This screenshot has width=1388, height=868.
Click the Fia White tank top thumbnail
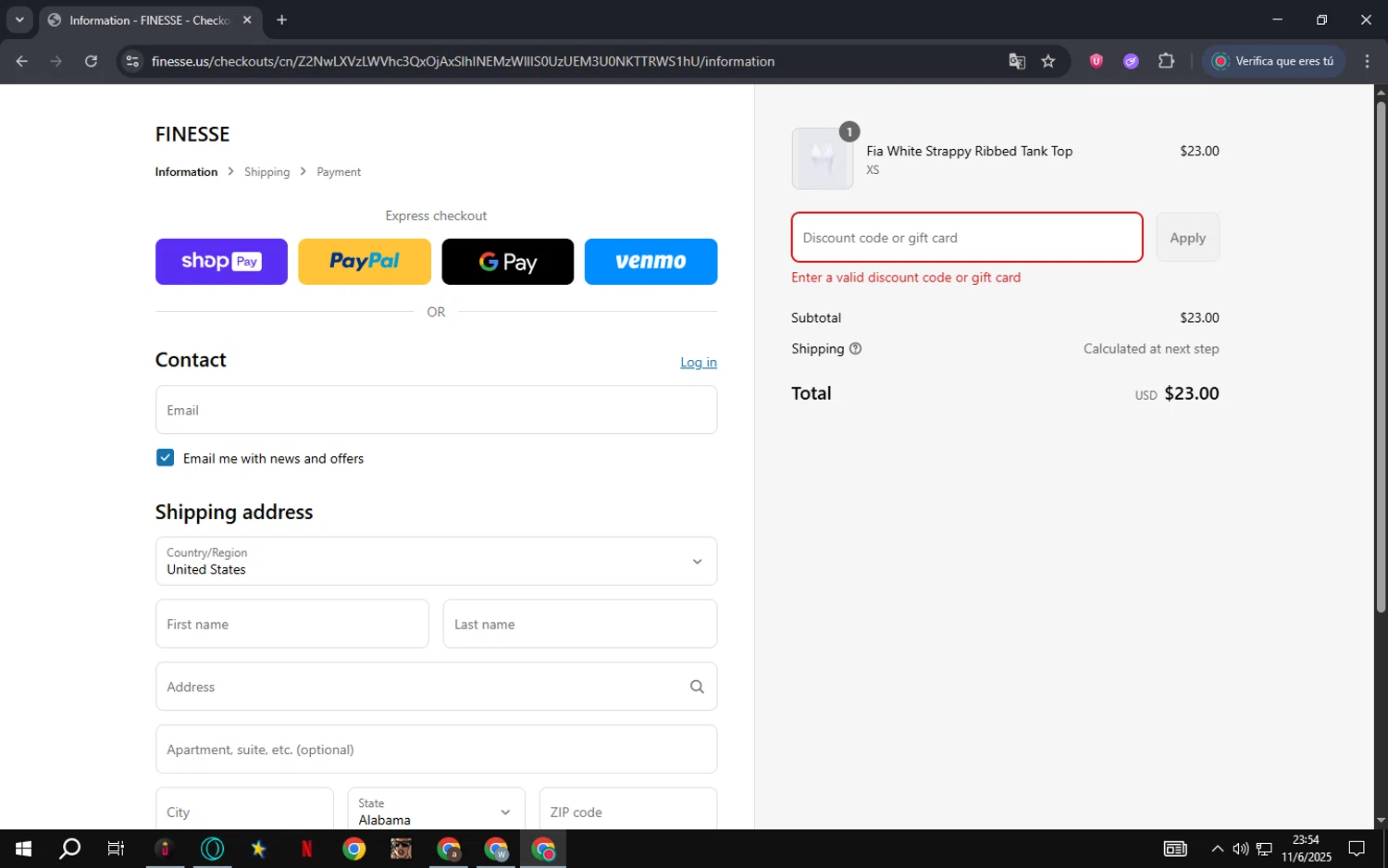(x=823, y=159)
